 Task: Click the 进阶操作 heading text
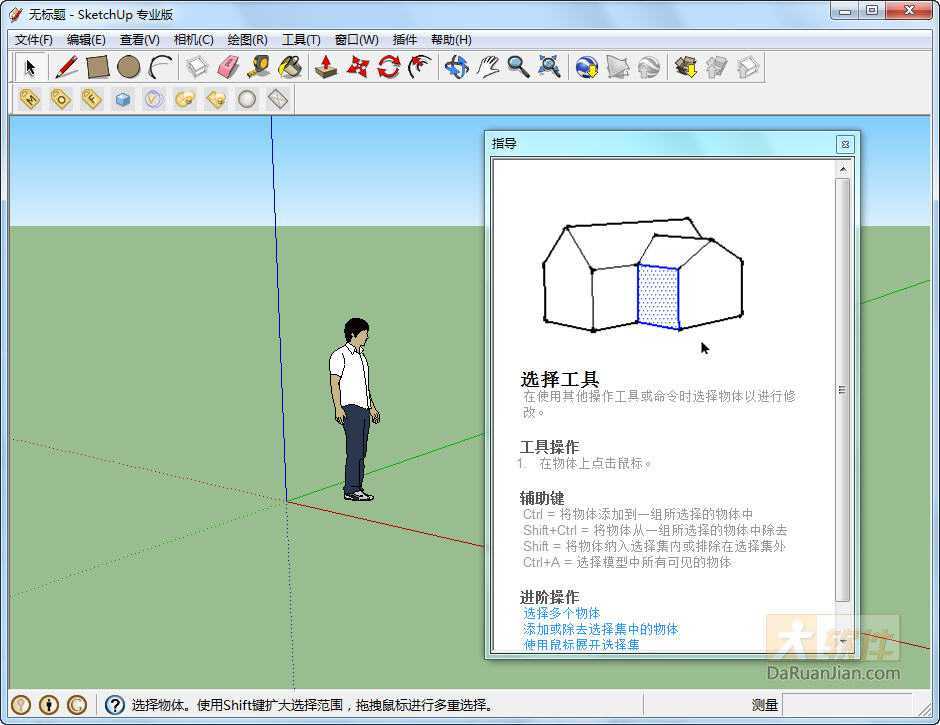(x=549, y=597)
